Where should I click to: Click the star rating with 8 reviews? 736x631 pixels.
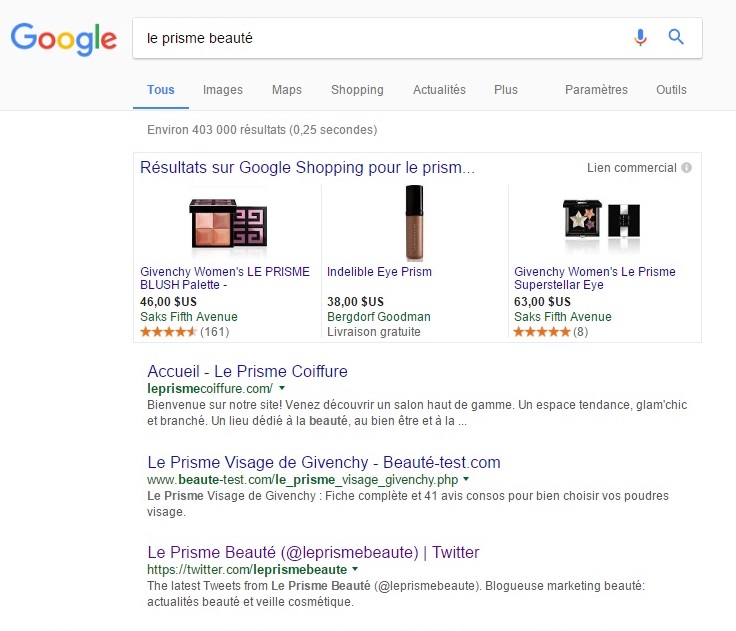point(551,332)
